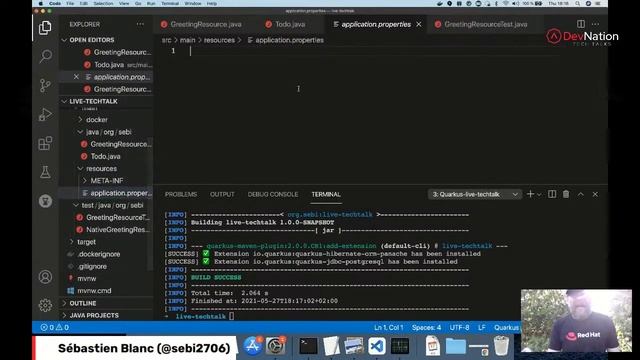Open the Output panel tab
Viewport: 640px width, 360px height.
(222, 194)
